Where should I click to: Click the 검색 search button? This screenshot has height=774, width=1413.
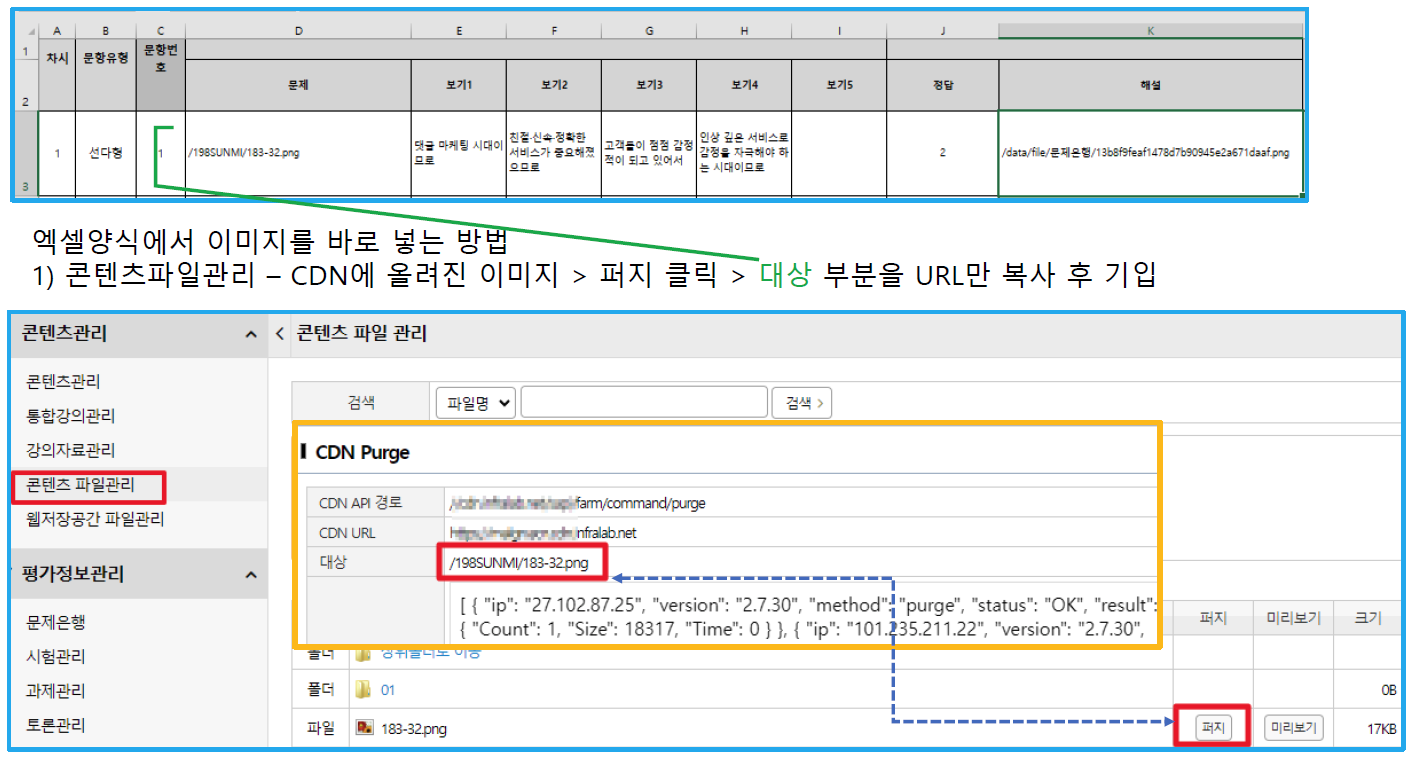tap(801, 403)
